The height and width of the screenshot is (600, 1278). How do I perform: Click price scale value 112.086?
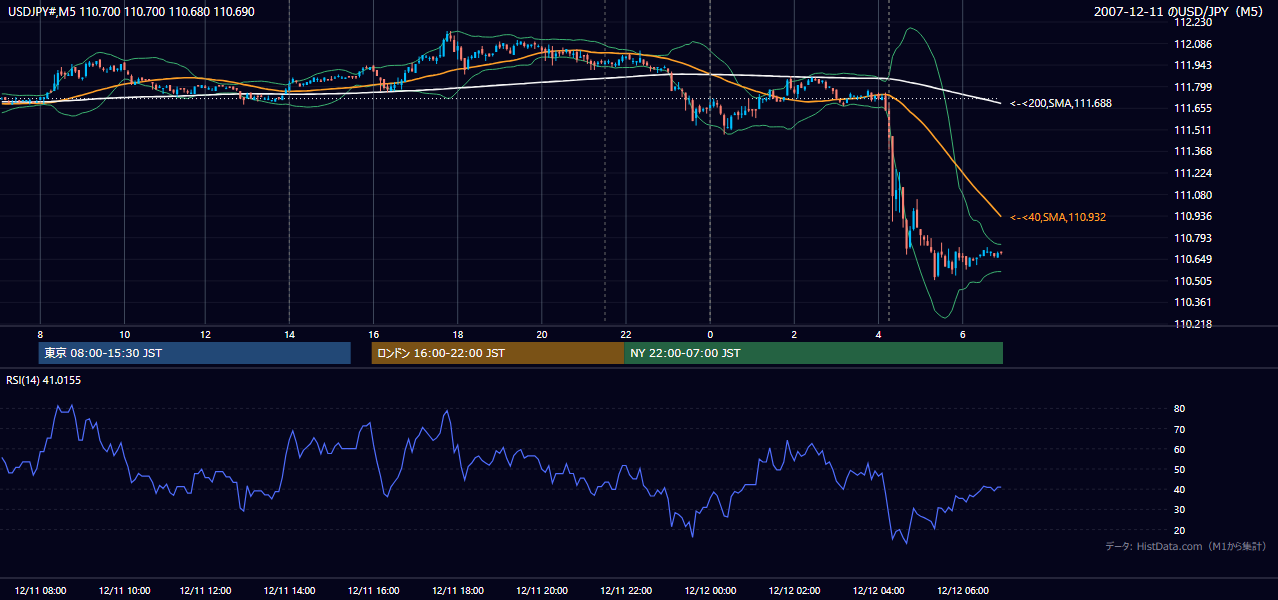click(1195, 44)
